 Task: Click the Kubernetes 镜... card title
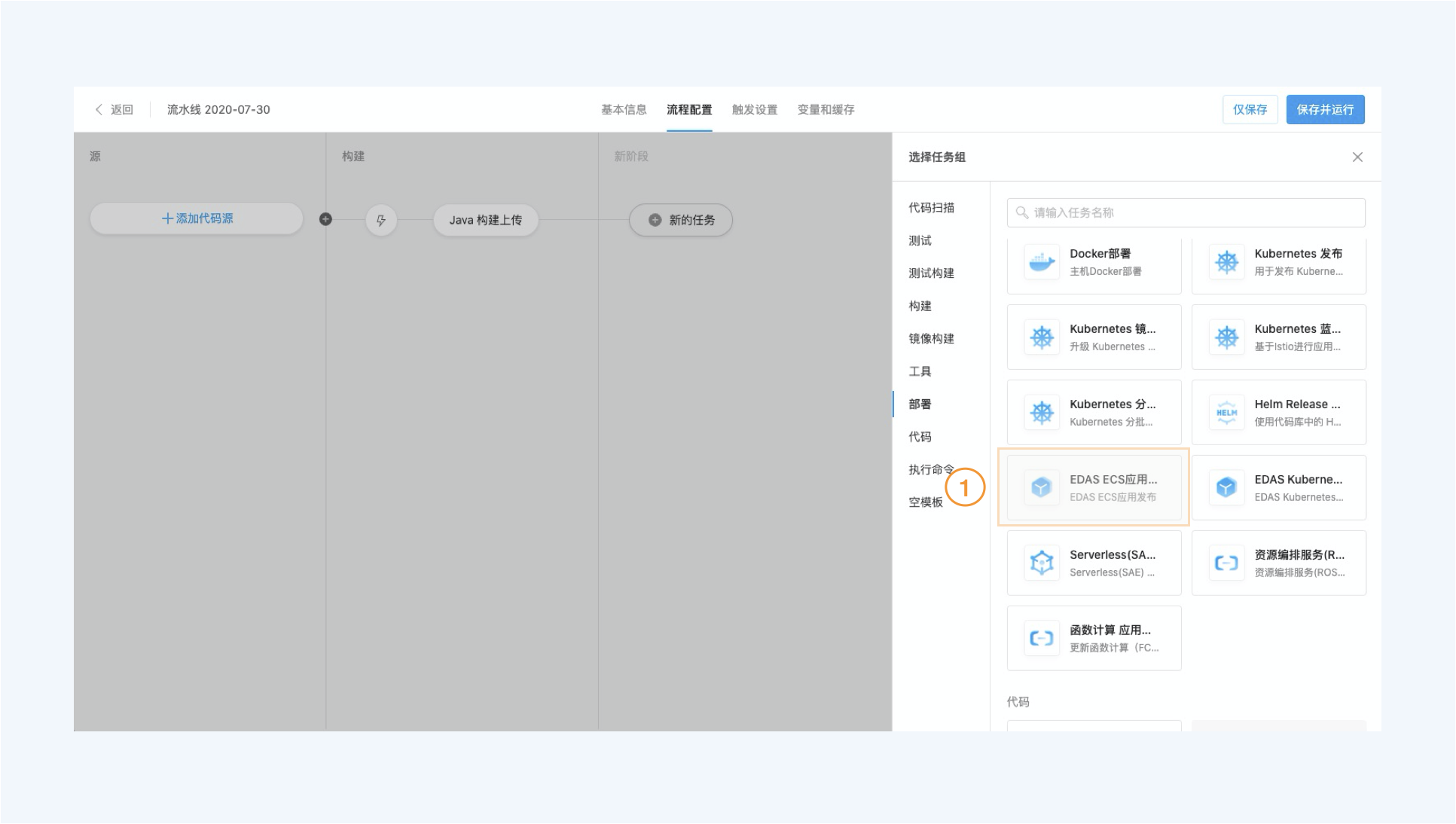point(1112,329)
